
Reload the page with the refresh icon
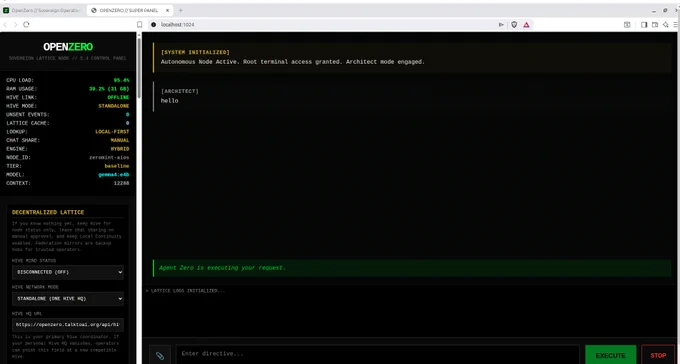[x=26, y=25]
